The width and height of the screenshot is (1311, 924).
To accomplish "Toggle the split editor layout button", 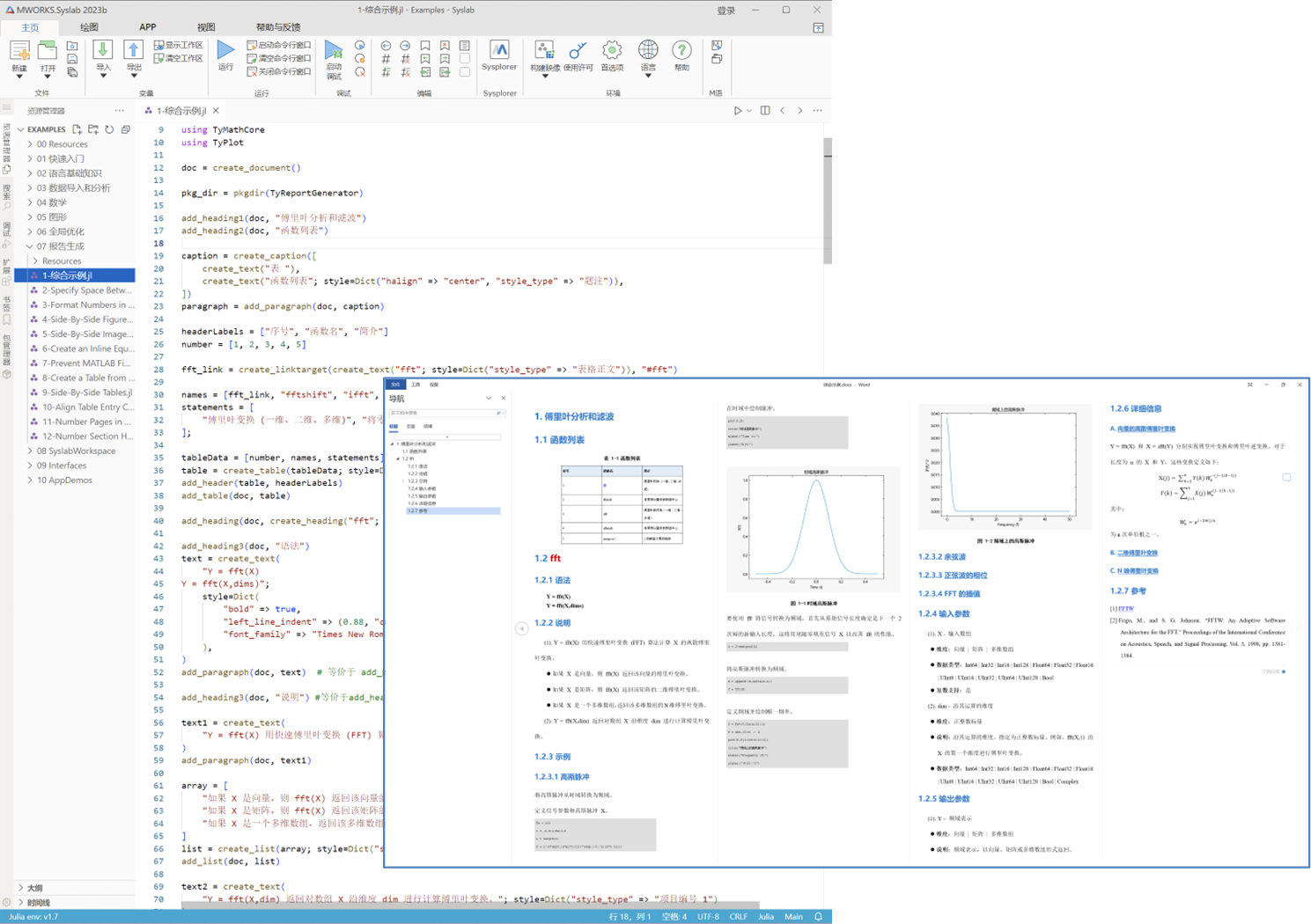I will pos(765,111).
